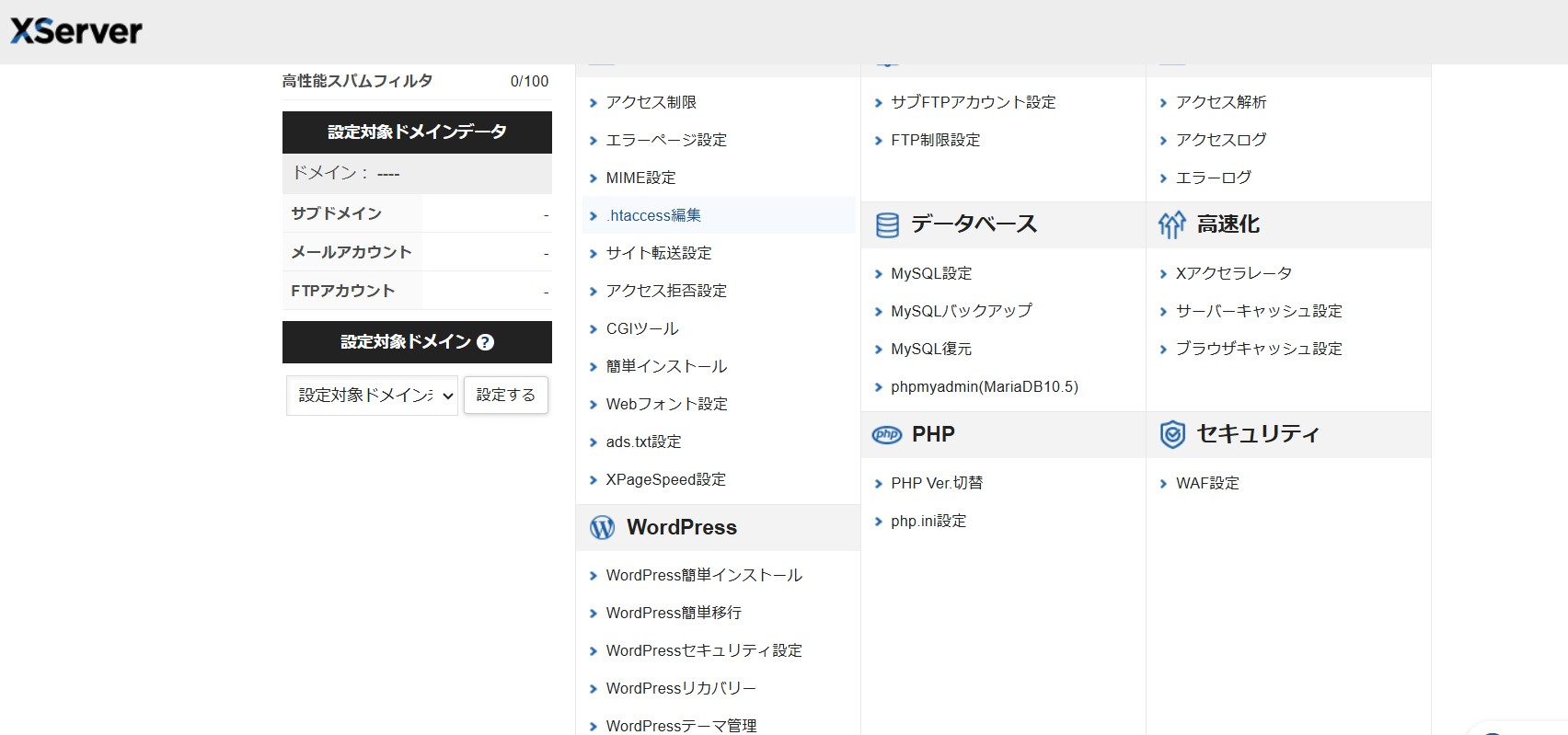Click the セキュリティ section heading
Screen dimensions: 1568x735
click(x=1258, y=434)
